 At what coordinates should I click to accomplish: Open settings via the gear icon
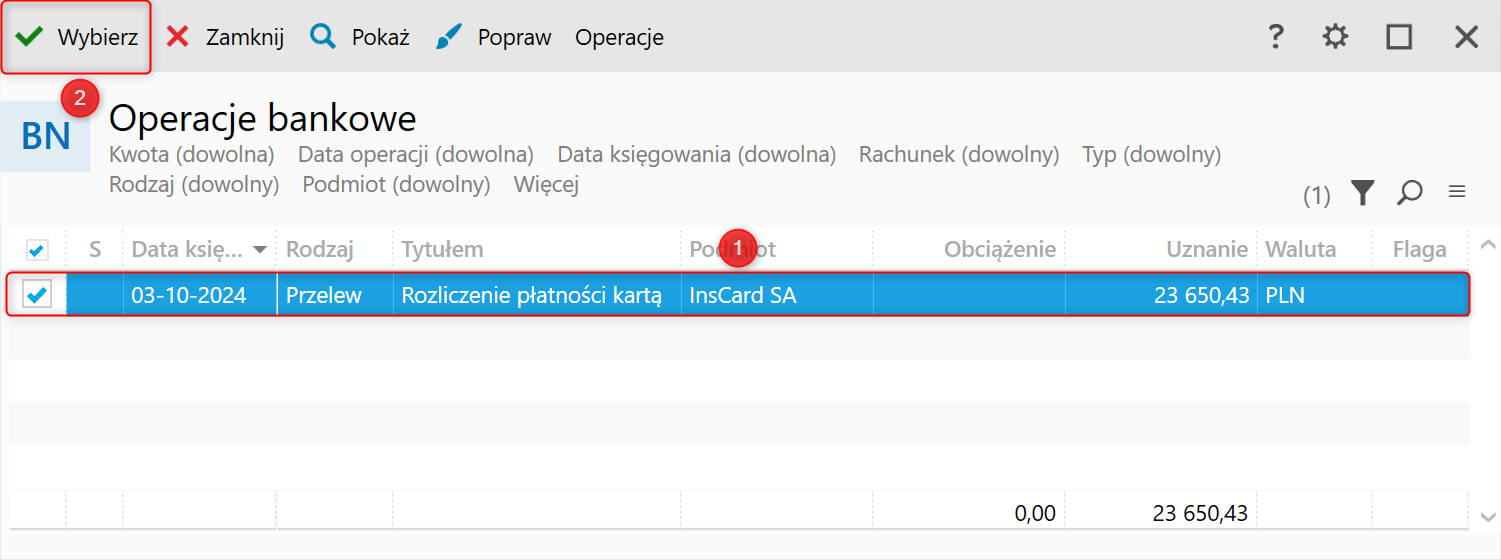click(x=1335, y=37)
